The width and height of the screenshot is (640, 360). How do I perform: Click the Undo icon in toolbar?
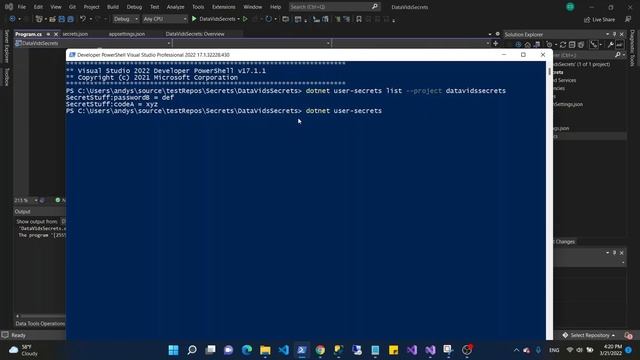coord(83,19)
